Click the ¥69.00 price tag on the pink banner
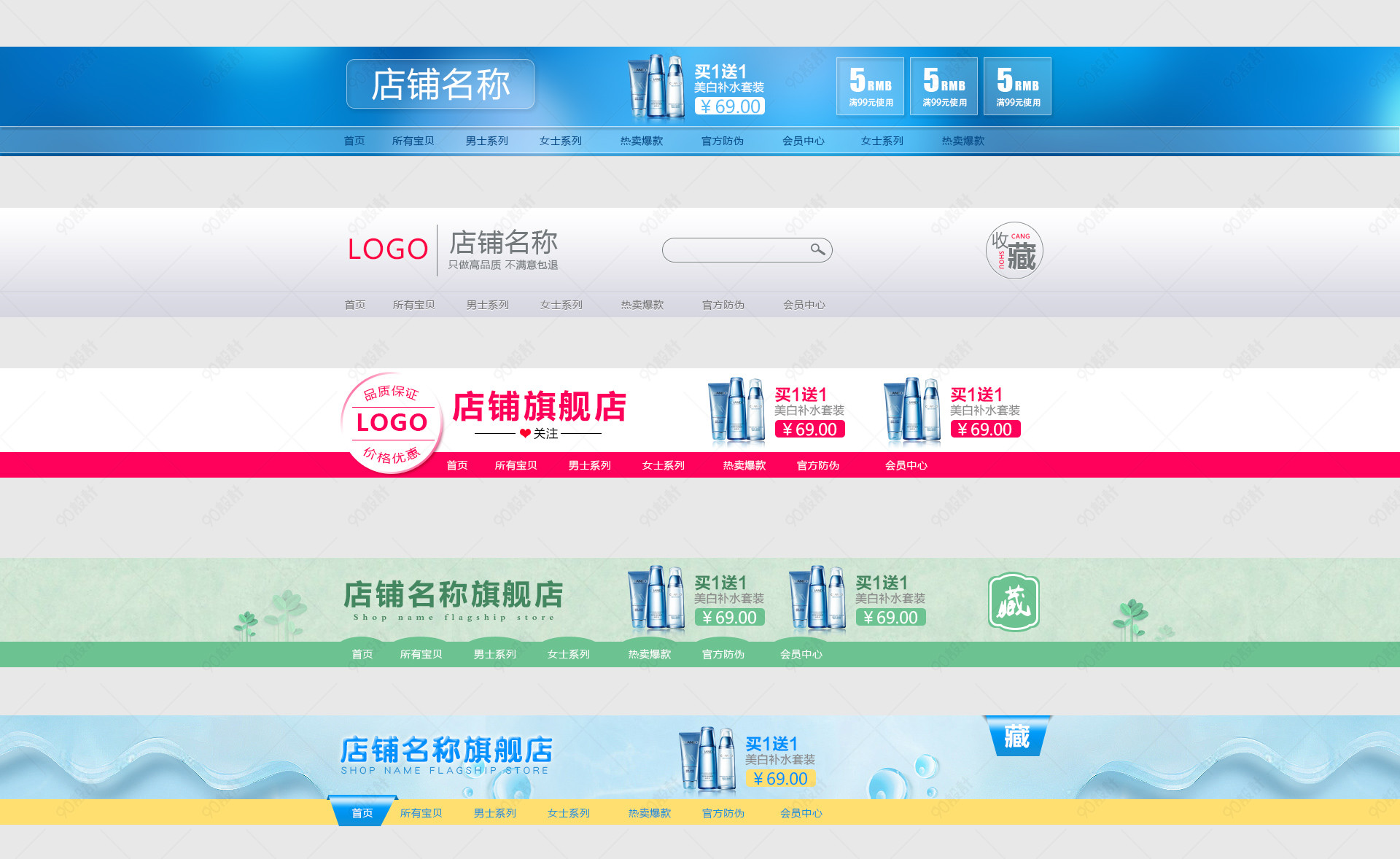Image resolution: width=1400 pixels, height=859 pixels. tap(809, 430)
